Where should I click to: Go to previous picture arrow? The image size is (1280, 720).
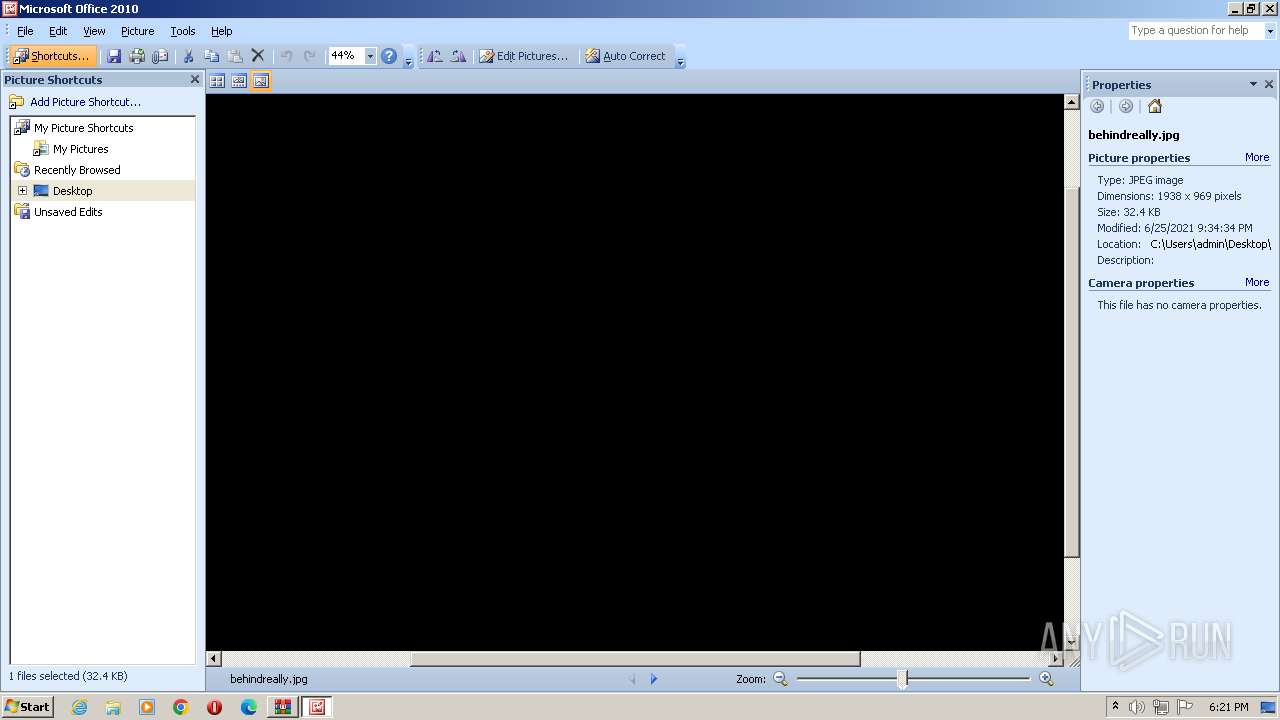pyautogui.click(x=632, y=679)
